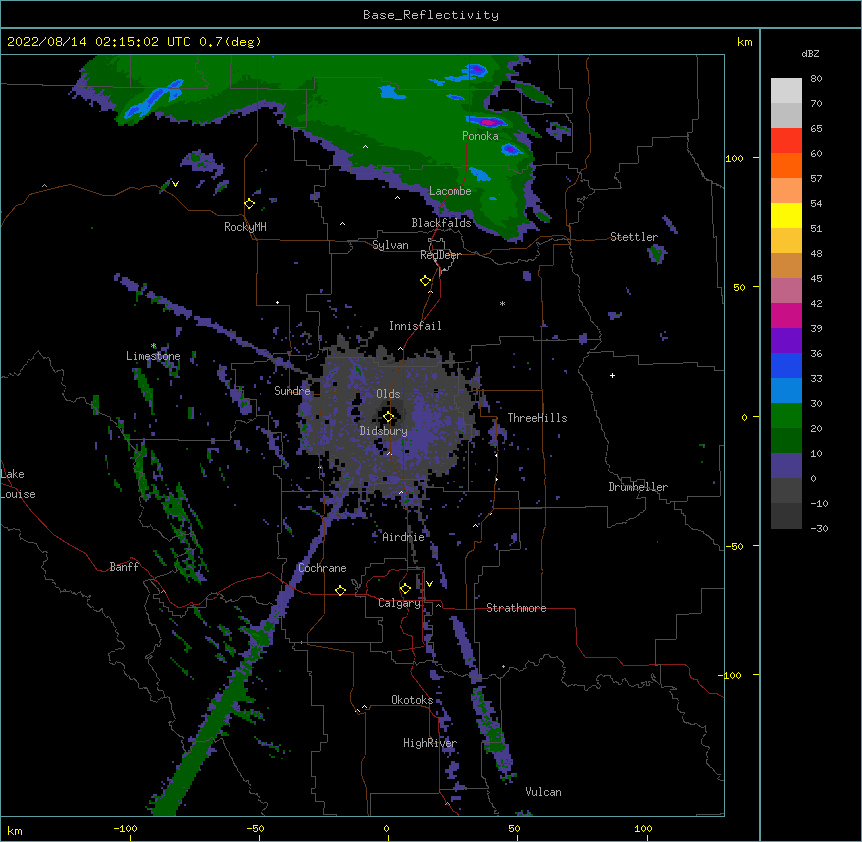Select the HighRiver label
Screen dimensions: 862x842
tap(430, 743)
